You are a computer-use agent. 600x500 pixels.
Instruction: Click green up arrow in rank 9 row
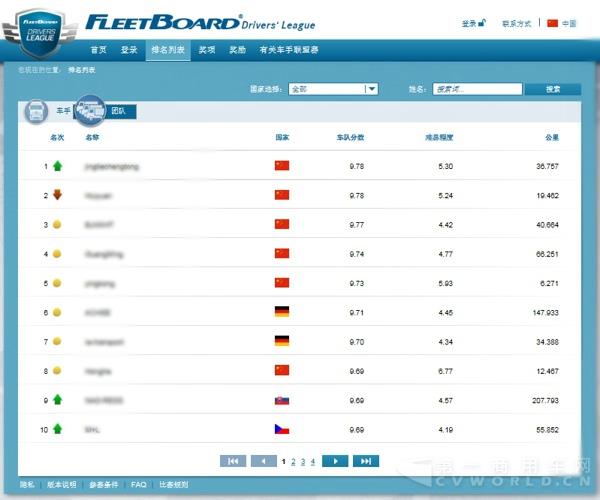57,400
